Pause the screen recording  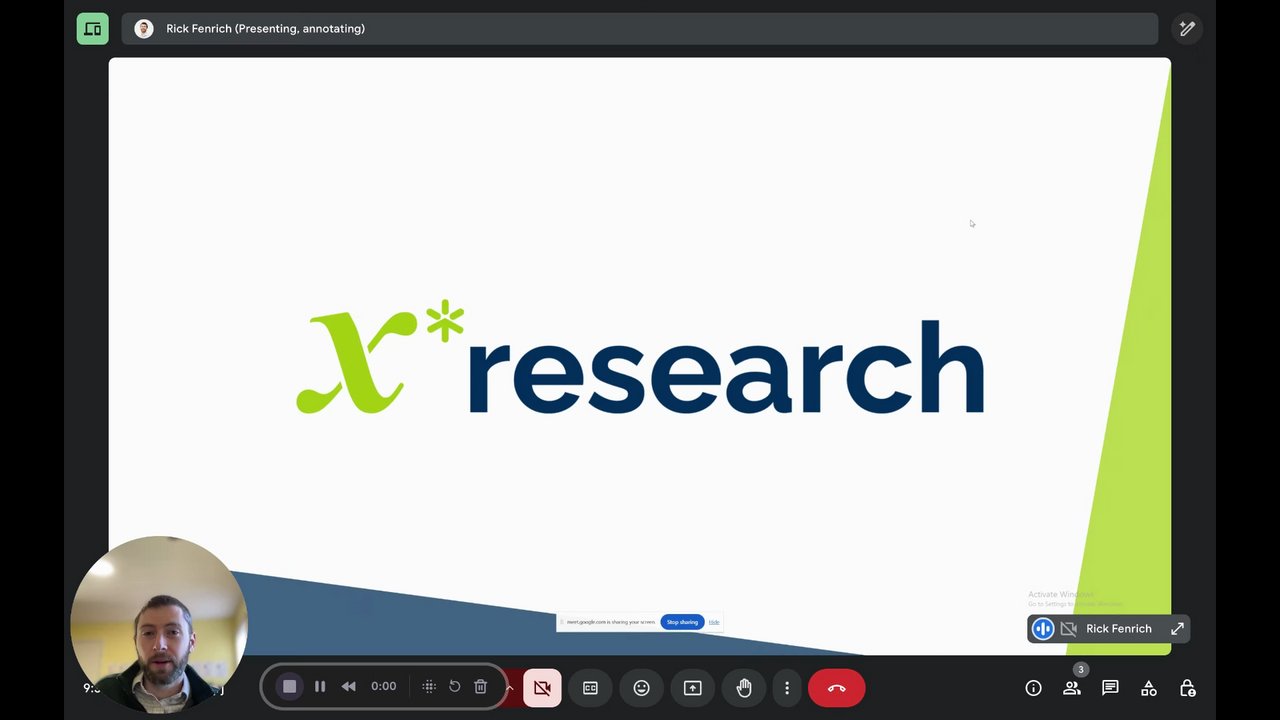pyautogui.click(x=320, y=687)
